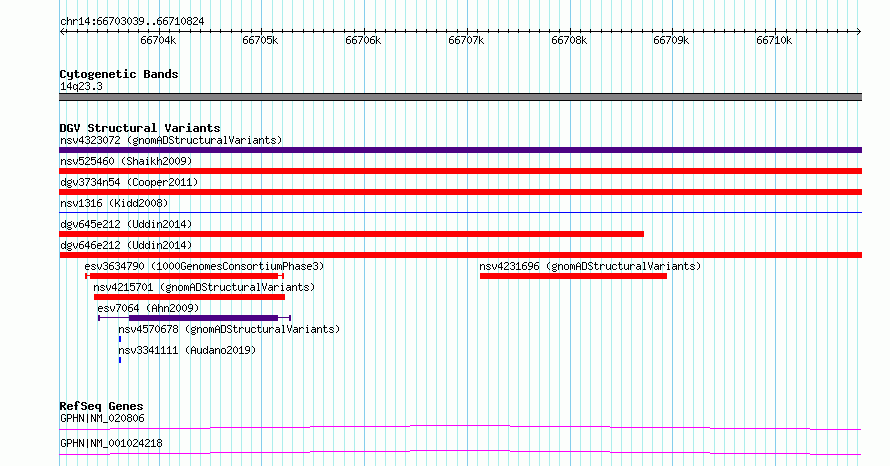This screenshot has width=890, height=466.
Task: Click esv3634790 1000GenomesConsortiumPhase3 label
Action: pos(204,266)
